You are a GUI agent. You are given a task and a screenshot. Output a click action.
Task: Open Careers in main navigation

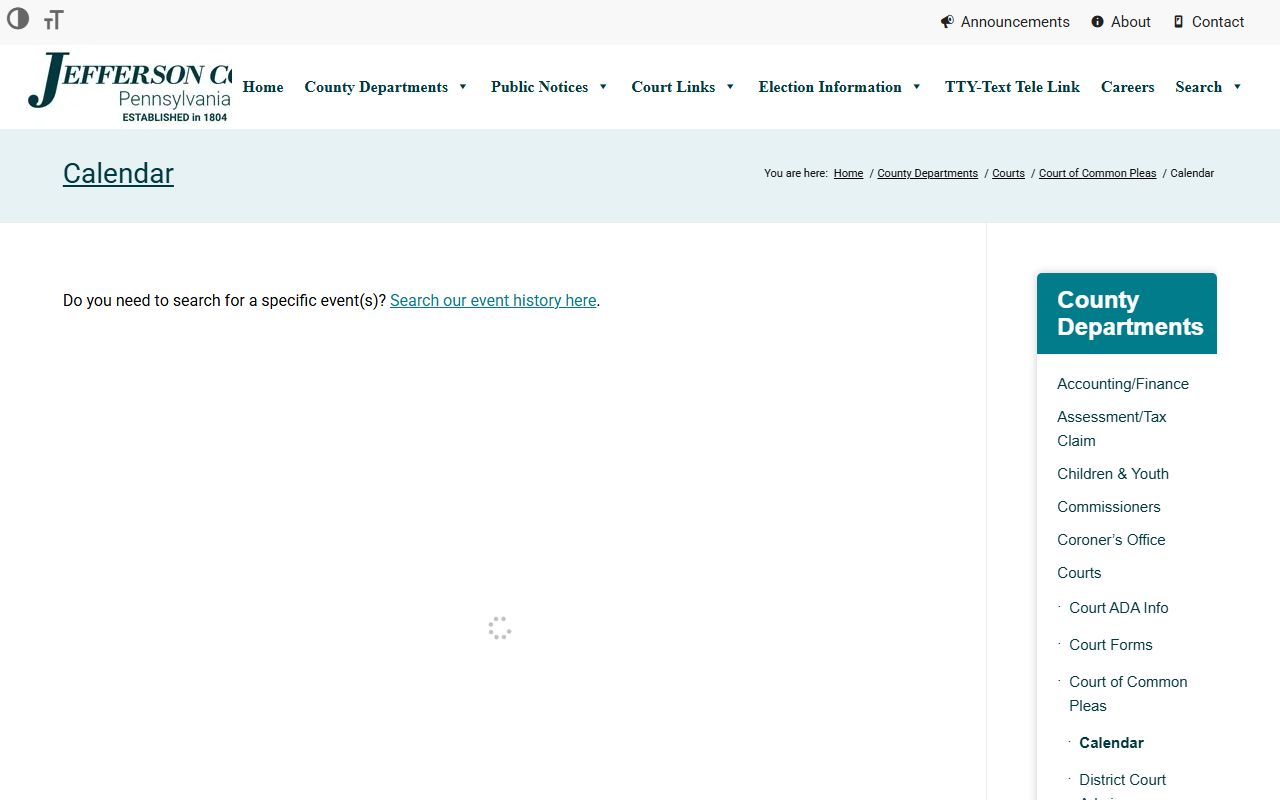[1127, 87]
